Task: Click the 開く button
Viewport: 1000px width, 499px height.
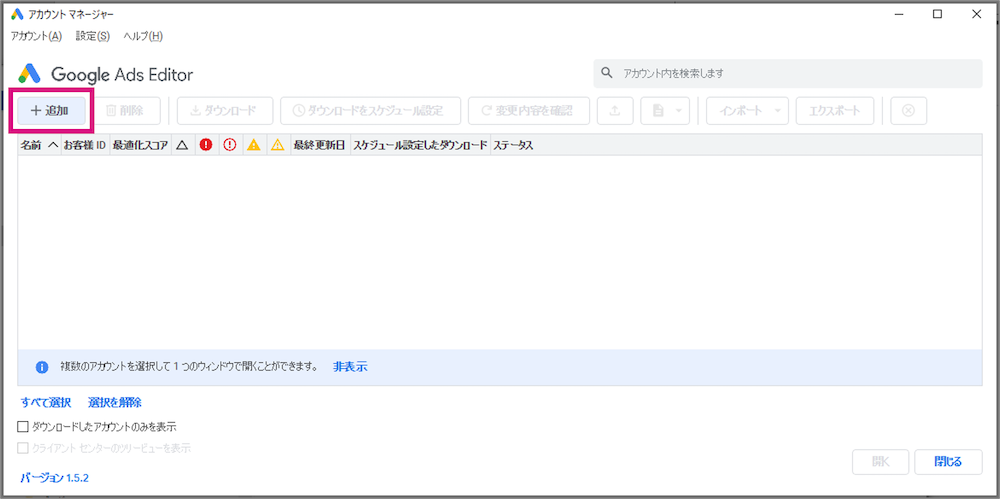Action: pos(880,462)
